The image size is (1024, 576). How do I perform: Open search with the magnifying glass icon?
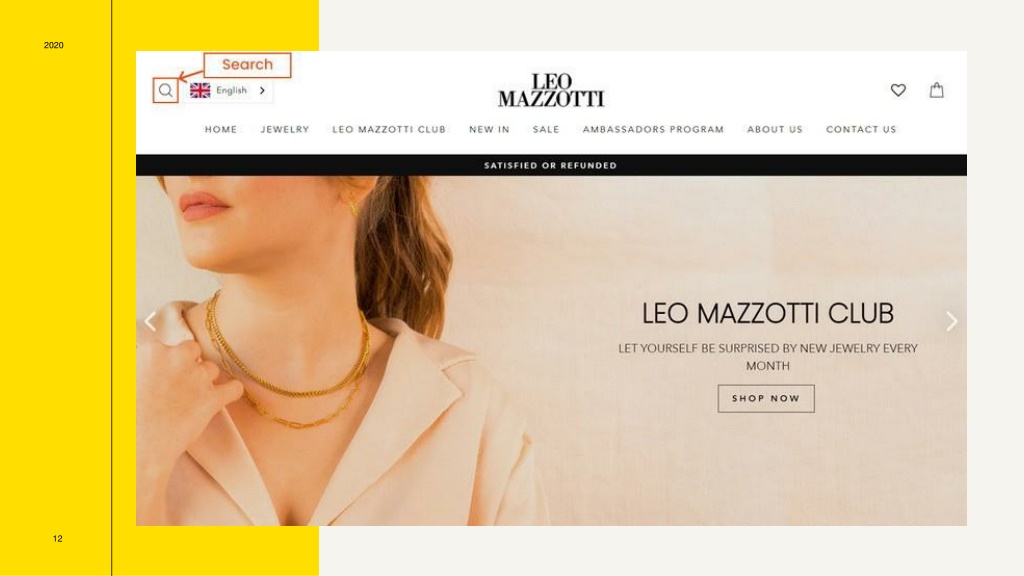click(166, 90)
